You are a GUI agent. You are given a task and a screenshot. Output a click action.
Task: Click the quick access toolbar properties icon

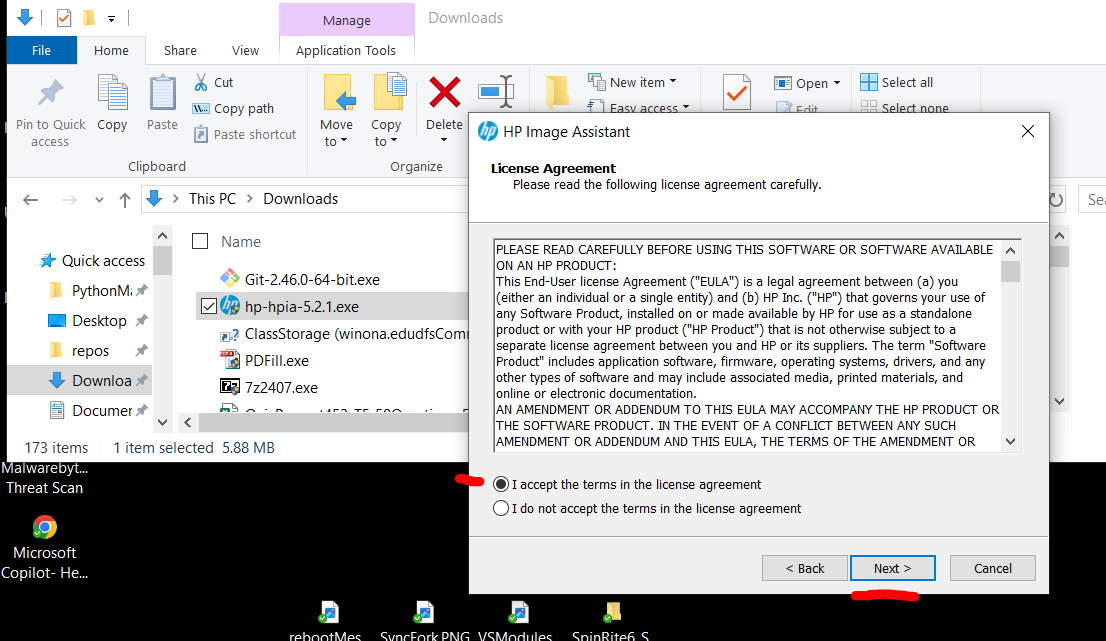coord(63,18)
